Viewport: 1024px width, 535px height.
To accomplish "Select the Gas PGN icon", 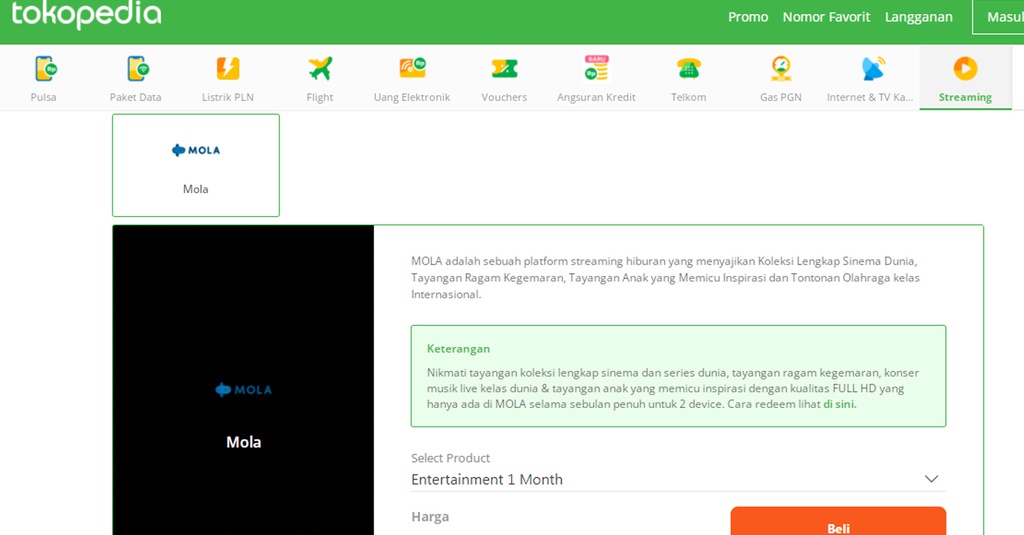I will click(x=781, y=69).
